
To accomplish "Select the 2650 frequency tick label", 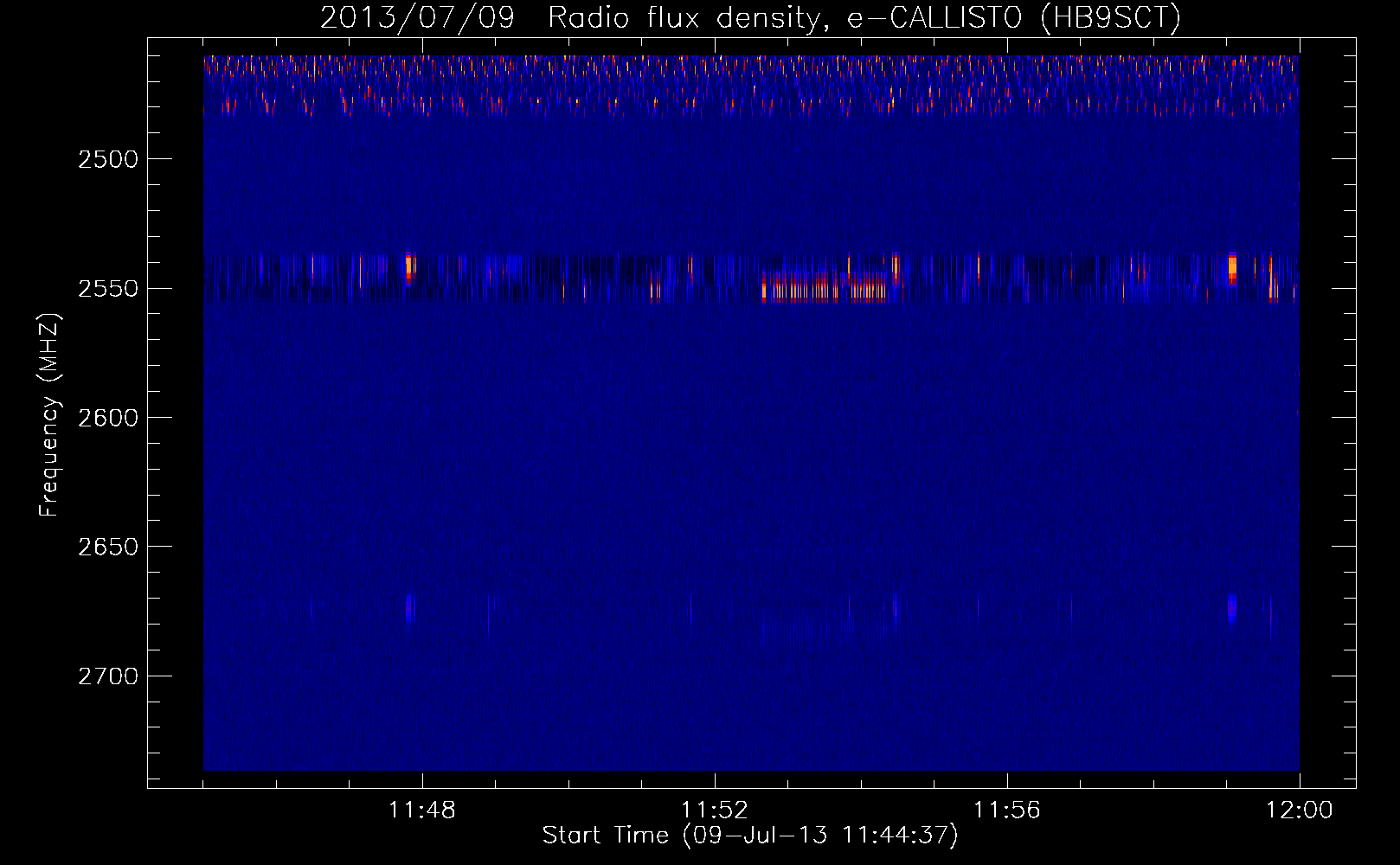I will point(108,547).
